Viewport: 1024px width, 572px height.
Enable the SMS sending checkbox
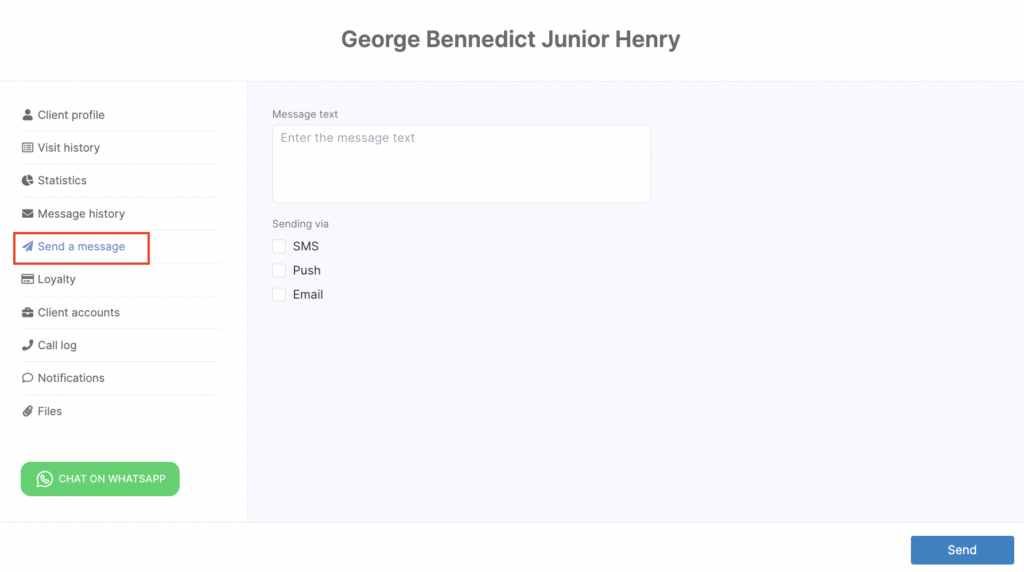279,247
